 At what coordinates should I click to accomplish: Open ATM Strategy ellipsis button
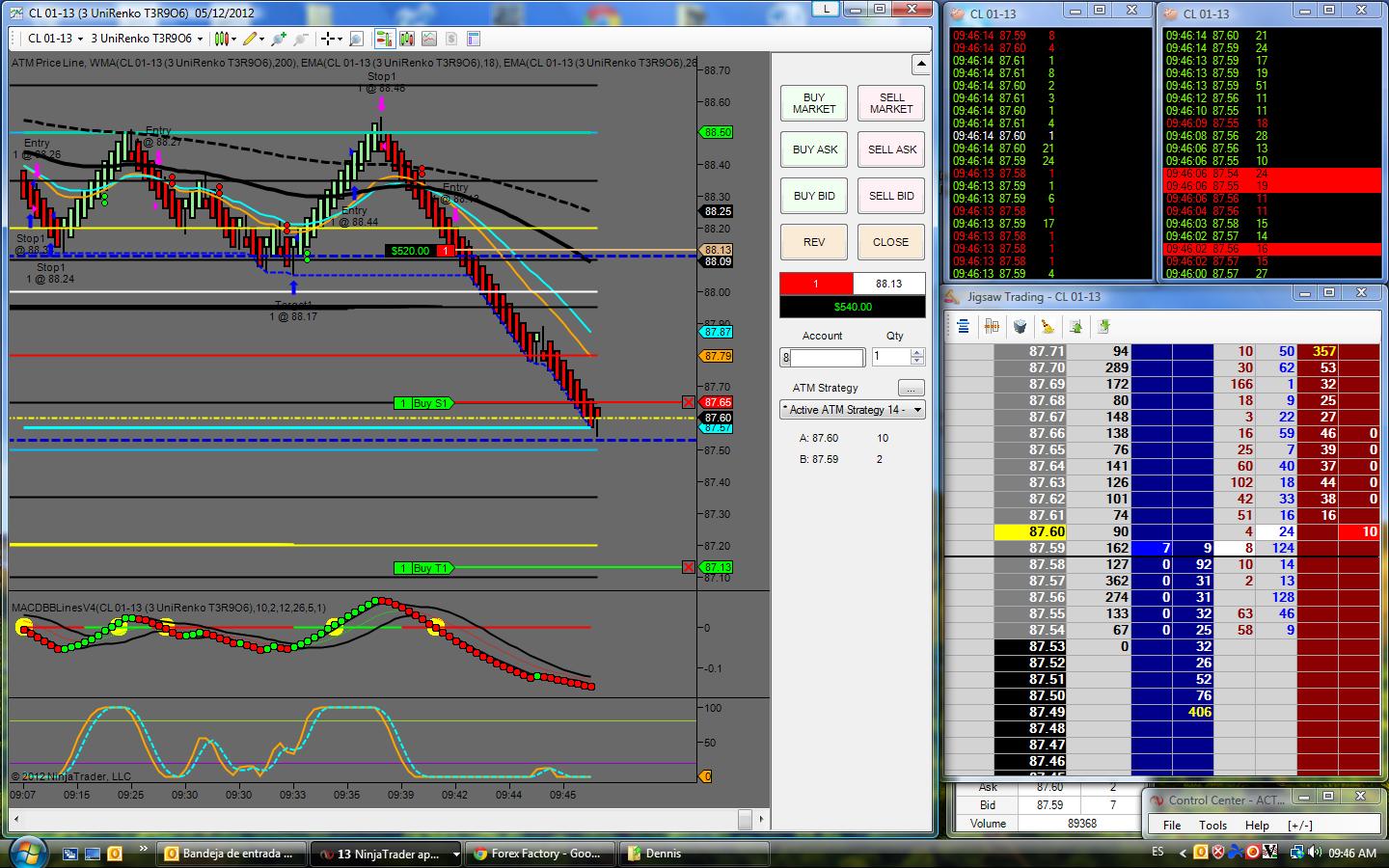point(911,388)
